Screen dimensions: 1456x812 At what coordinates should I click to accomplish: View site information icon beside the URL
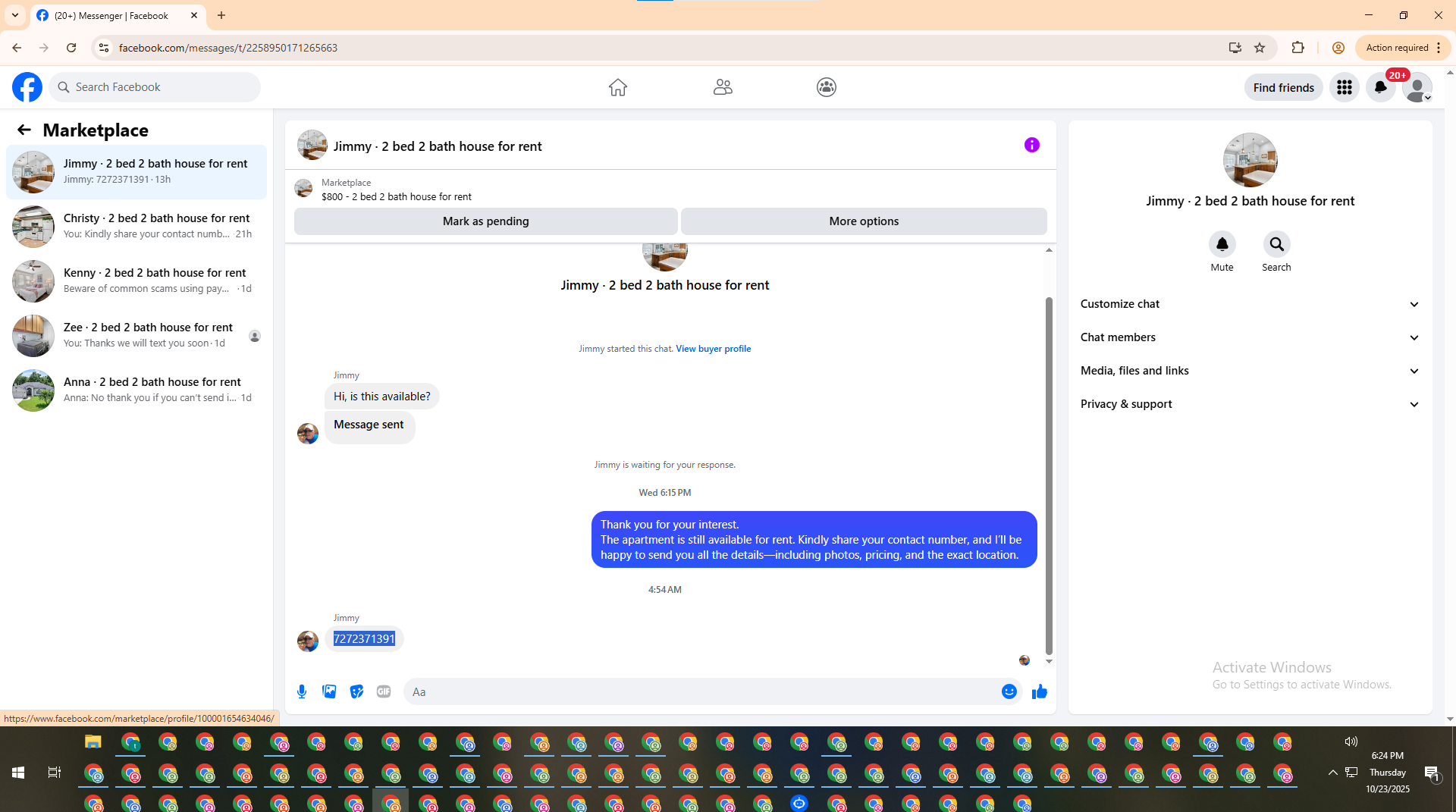tap(104, 48)
